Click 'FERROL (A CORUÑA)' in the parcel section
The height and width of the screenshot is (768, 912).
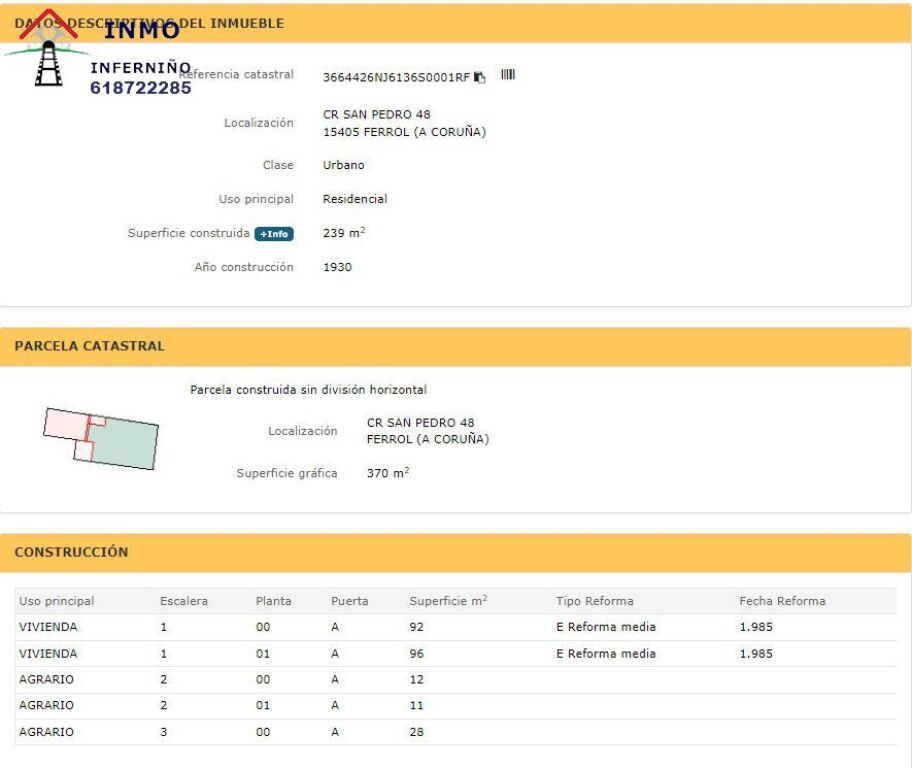428,439
